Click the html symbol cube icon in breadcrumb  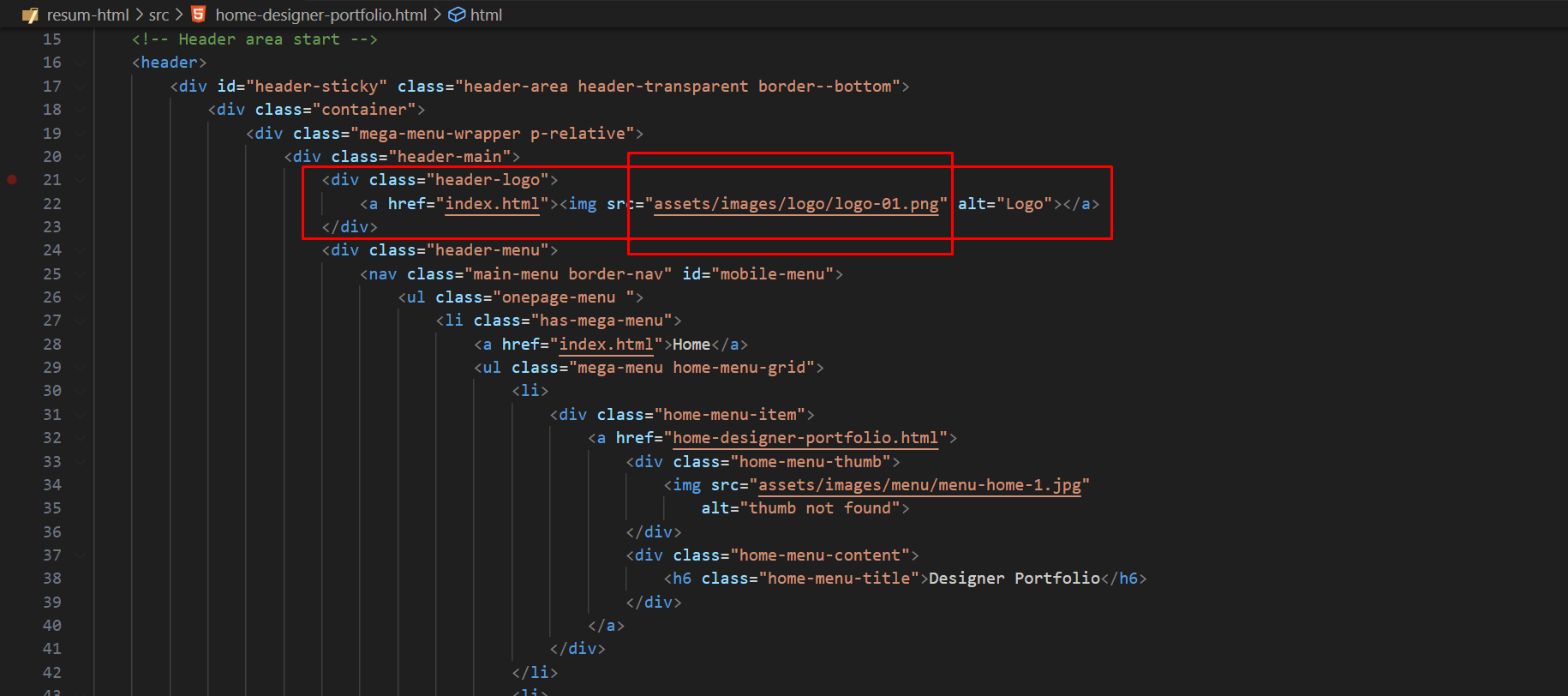[458, 15]
